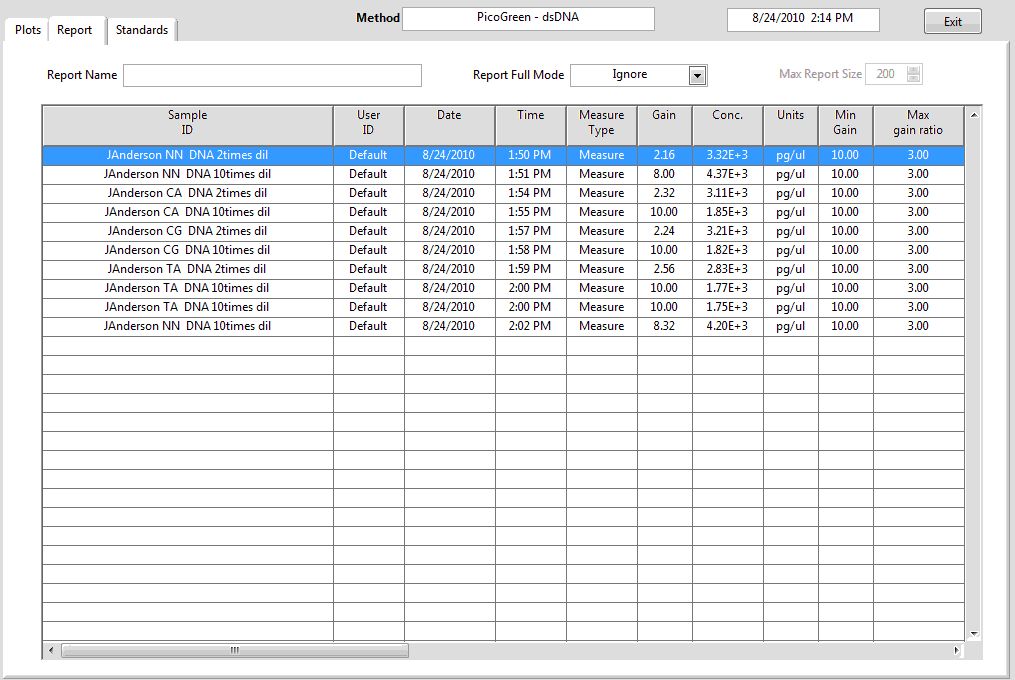1015x680 pixels.
Task: Click the Gain column header
Action: (664, 126)
